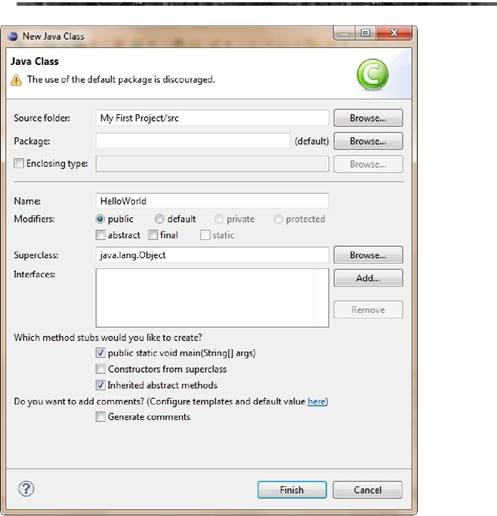This screenshot has height=516, width=497.
Task: Click the '(default)' label beside Package
Action: (312, 141)
